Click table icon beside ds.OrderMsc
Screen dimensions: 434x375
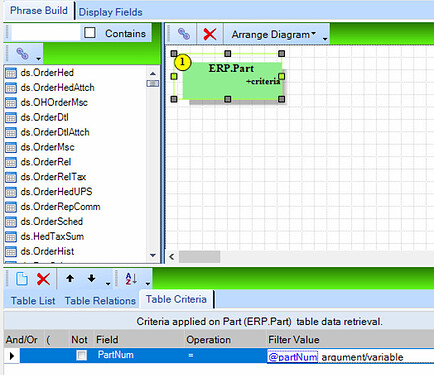click(x=11, y=147)
